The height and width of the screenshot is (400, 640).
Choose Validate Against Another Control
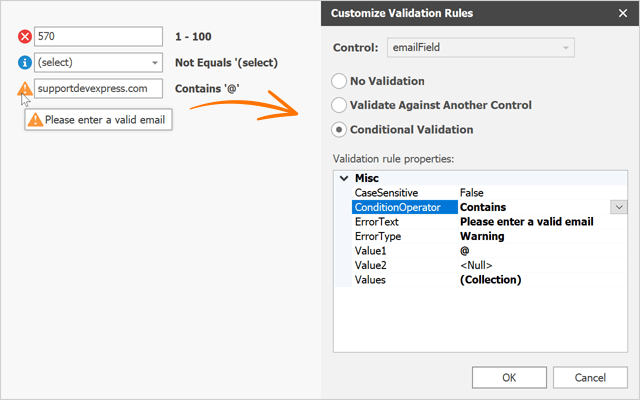[x=340, y=105]
